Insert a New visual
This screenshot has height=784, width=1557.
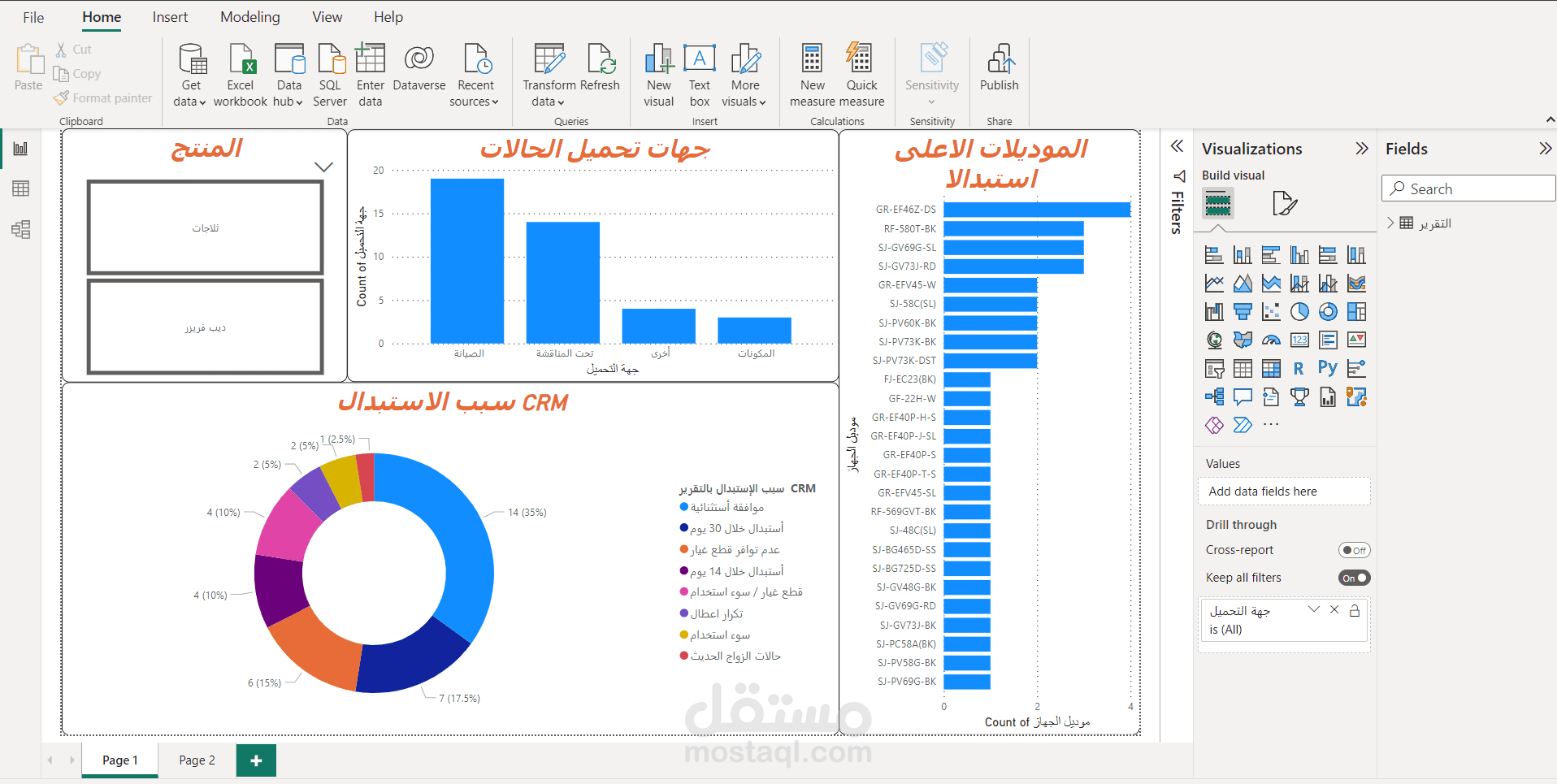coord(659,76)
